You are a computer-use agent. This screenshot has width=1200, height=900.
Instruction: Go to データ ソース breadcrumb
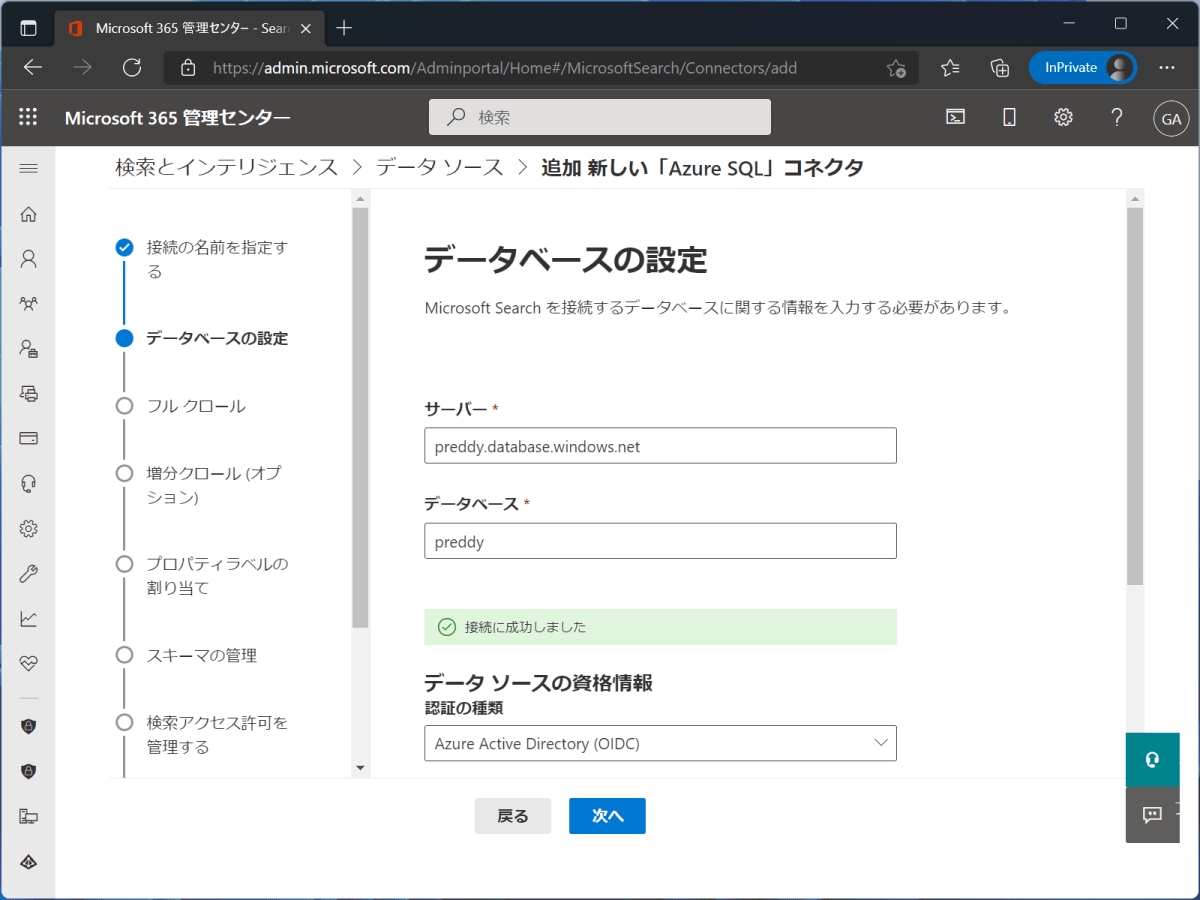pos(440,167)
